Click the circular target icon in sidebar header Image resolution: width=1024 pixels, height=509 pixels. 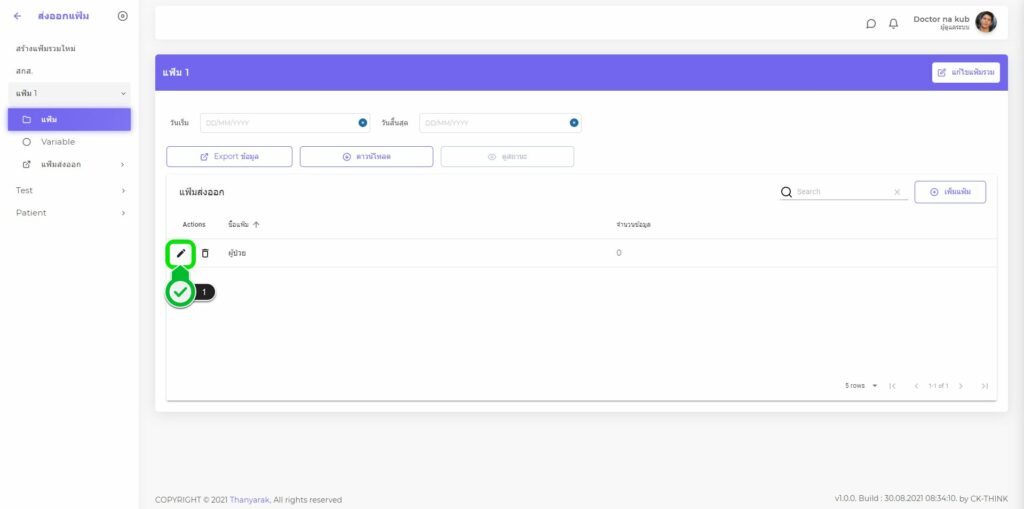click(122, 16)
